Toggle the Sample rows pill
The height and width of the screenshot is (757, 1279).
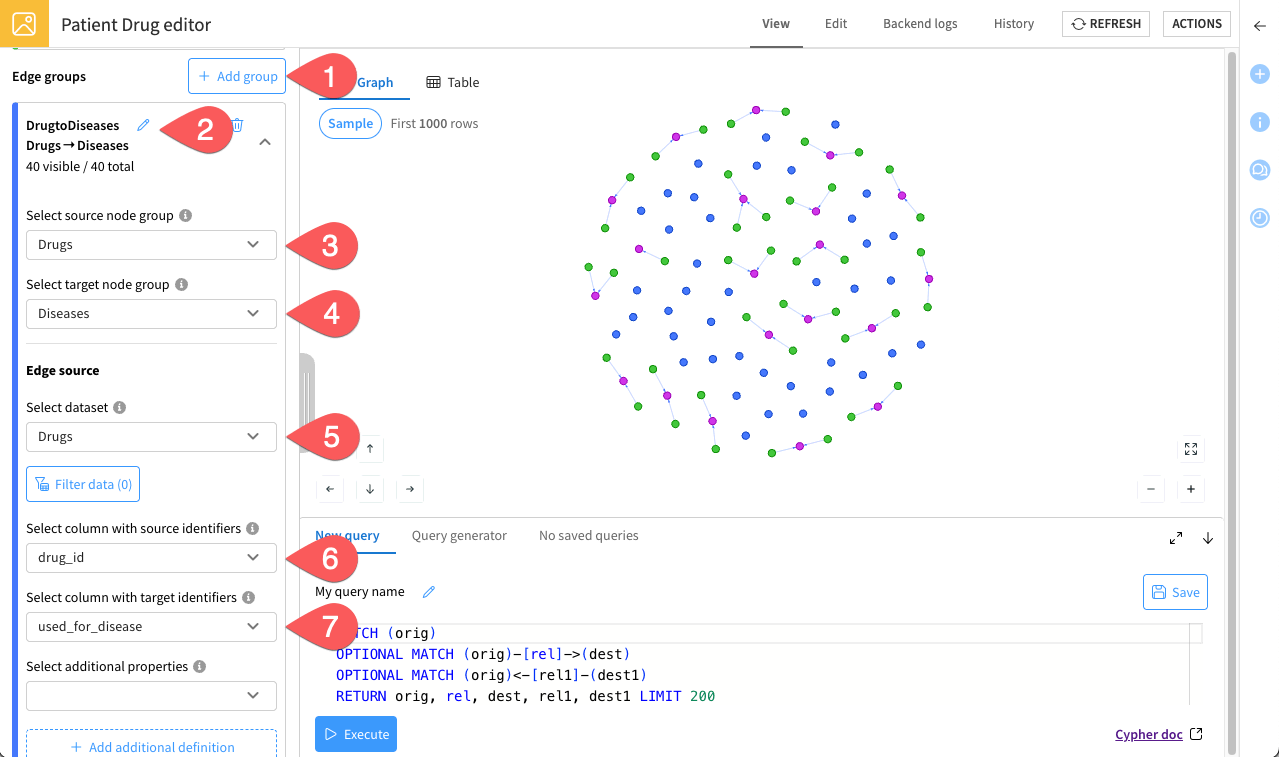pos(350,124)
